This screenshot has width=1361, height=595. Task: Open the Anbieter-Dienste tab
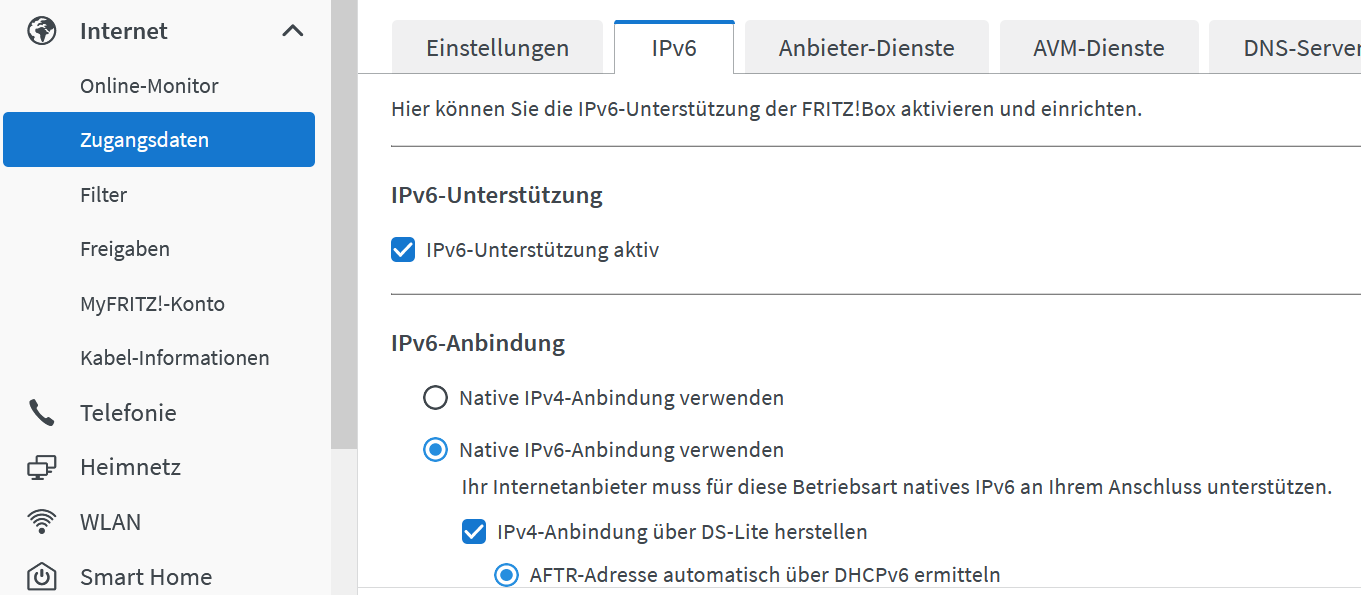[866, 48]
